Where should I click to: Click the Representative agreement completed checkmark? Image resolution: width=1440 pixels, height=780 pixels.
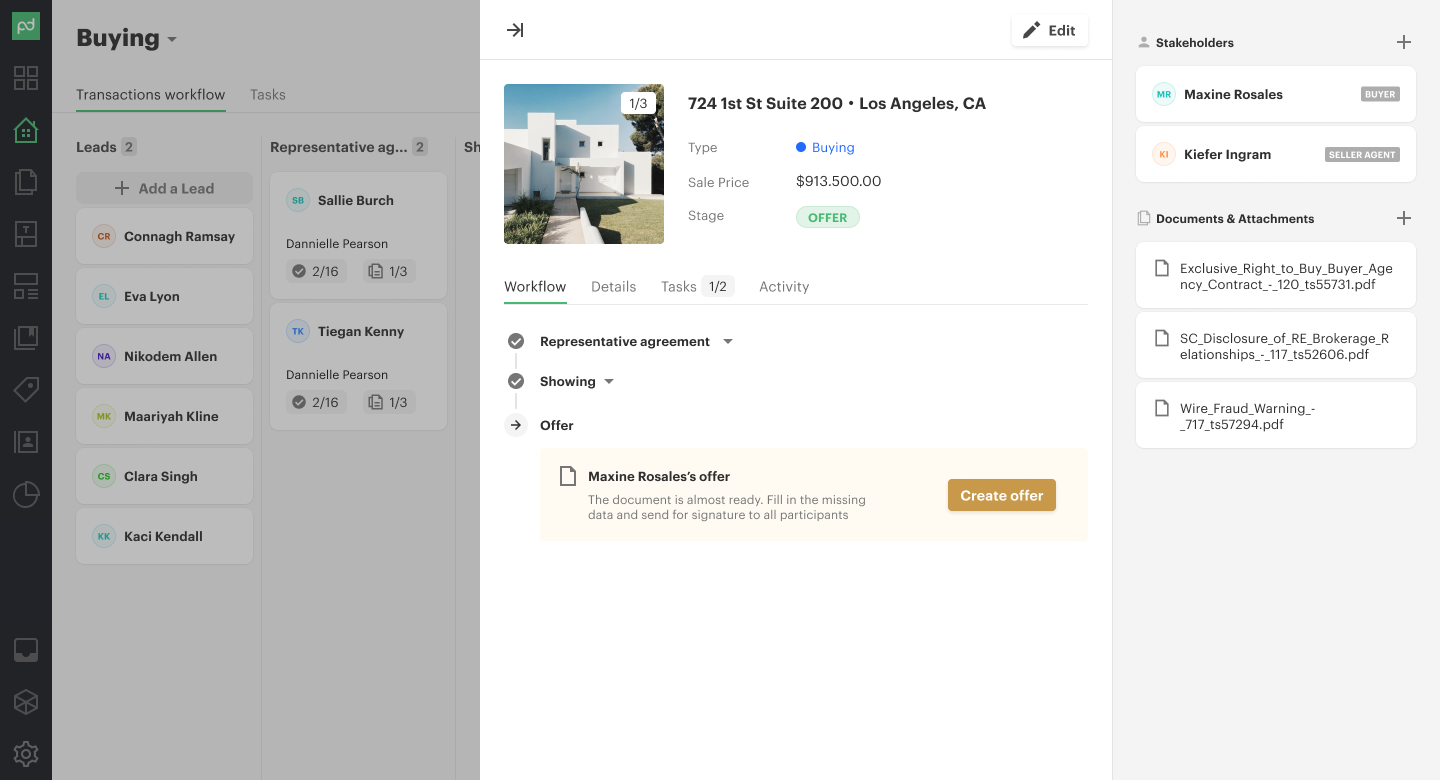tap(516, 341)
